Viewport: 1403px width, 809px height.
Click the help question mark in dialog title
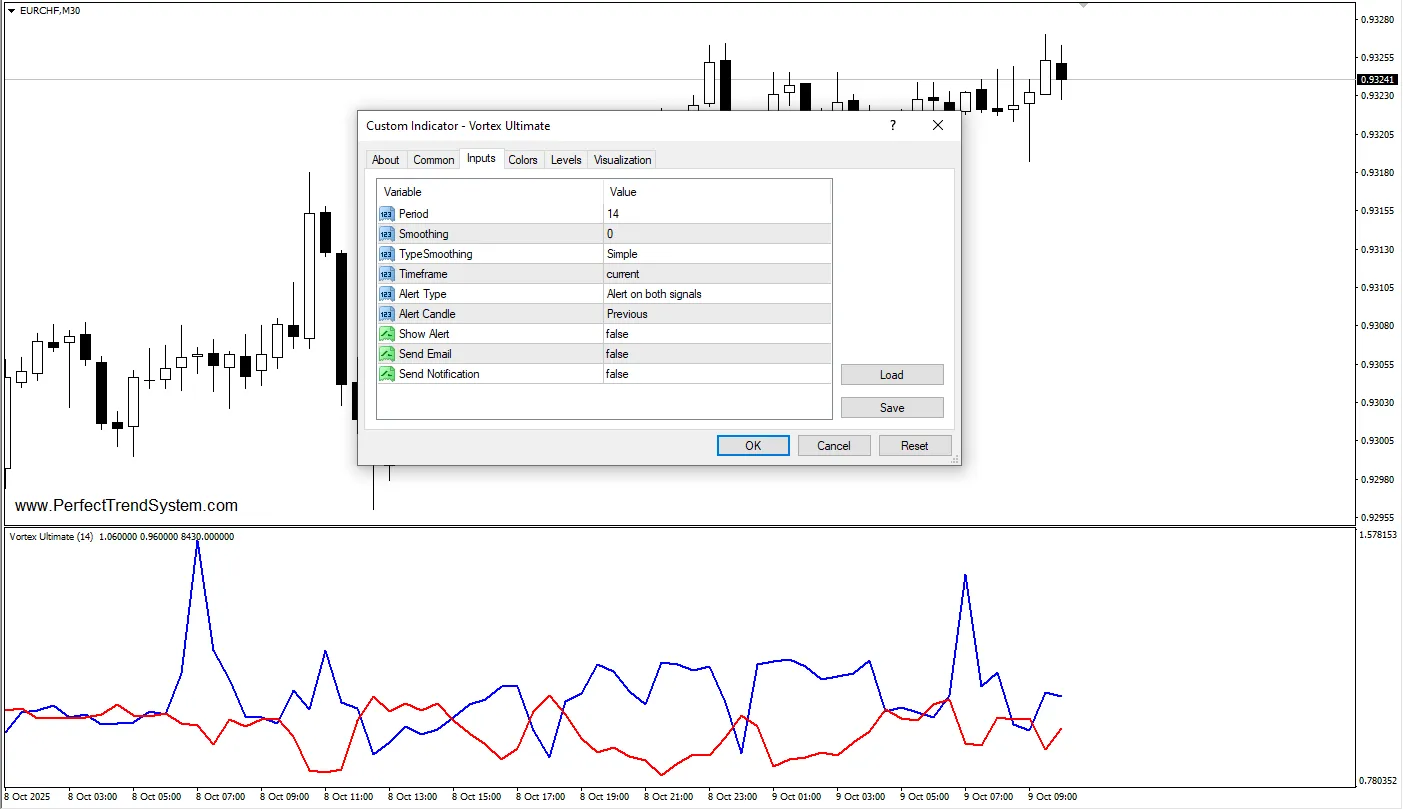[893, 126]
